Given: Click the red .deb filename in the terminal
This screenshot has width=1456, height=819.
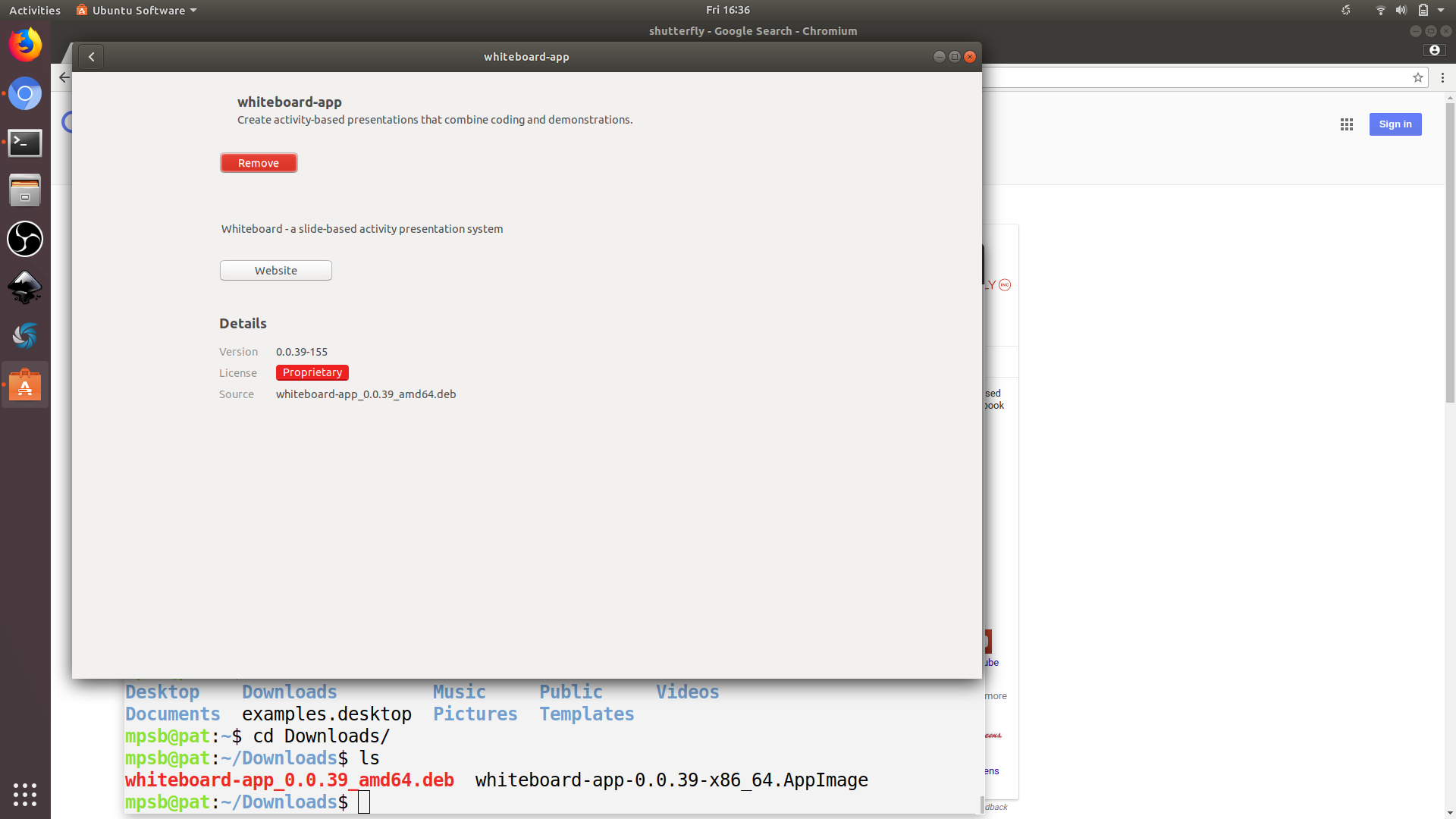Looking at the screenshot, I should coord(290,780).
